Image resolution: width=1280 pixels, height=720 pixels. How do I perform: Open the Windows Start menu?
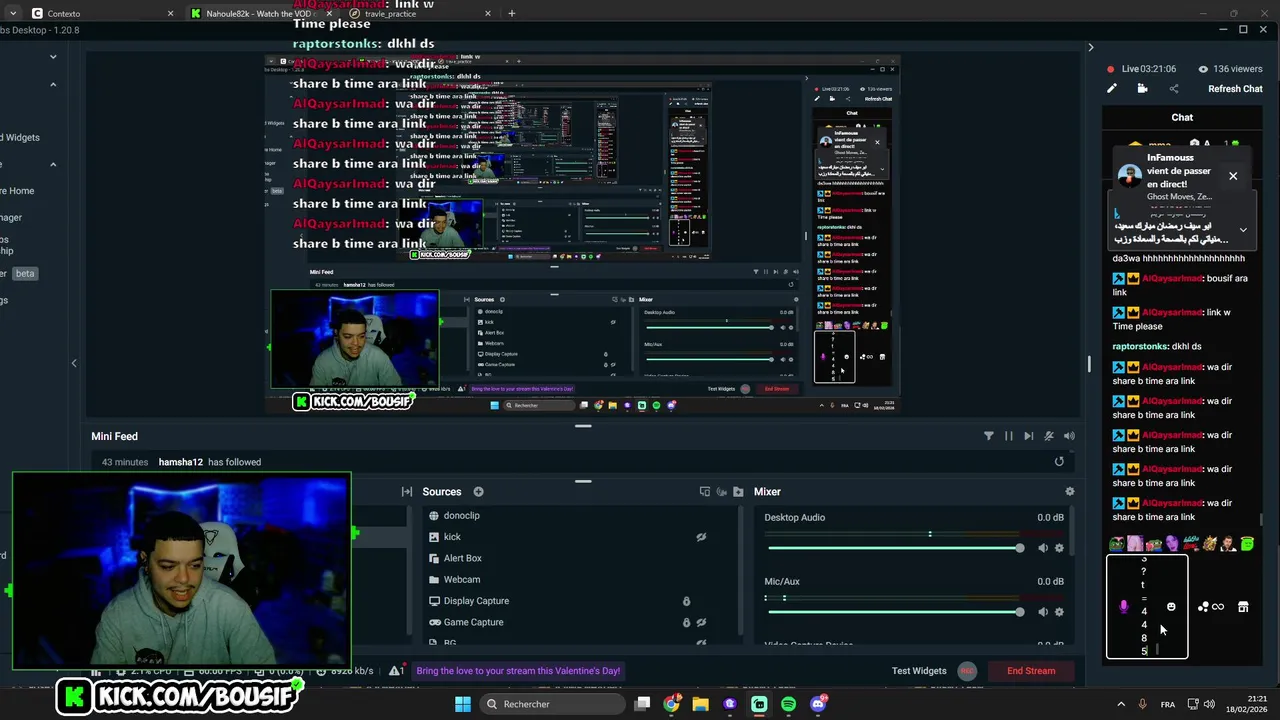463,704
